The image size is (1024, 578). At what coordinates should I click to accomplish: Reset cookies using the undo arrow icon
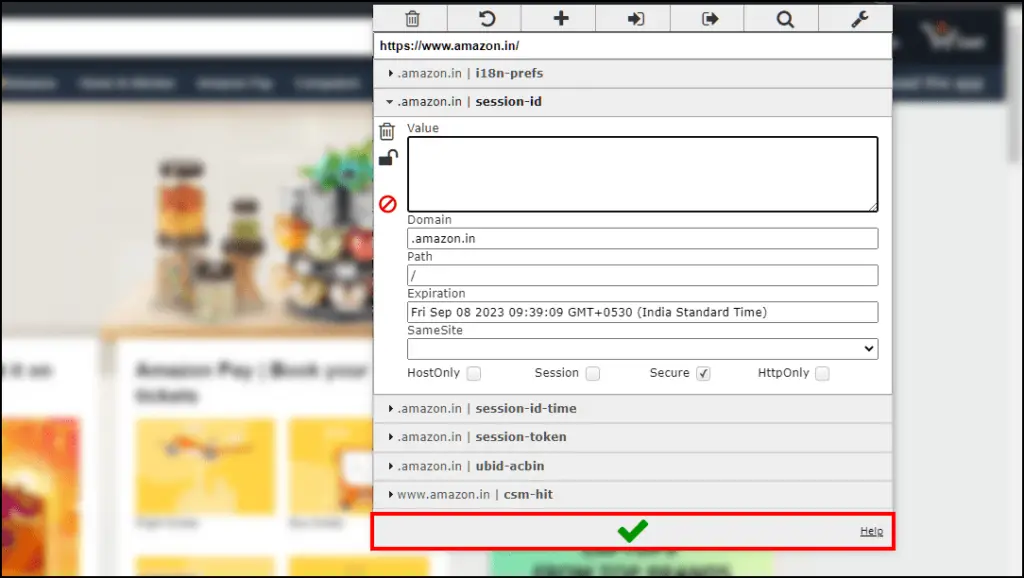coord(486,19)
